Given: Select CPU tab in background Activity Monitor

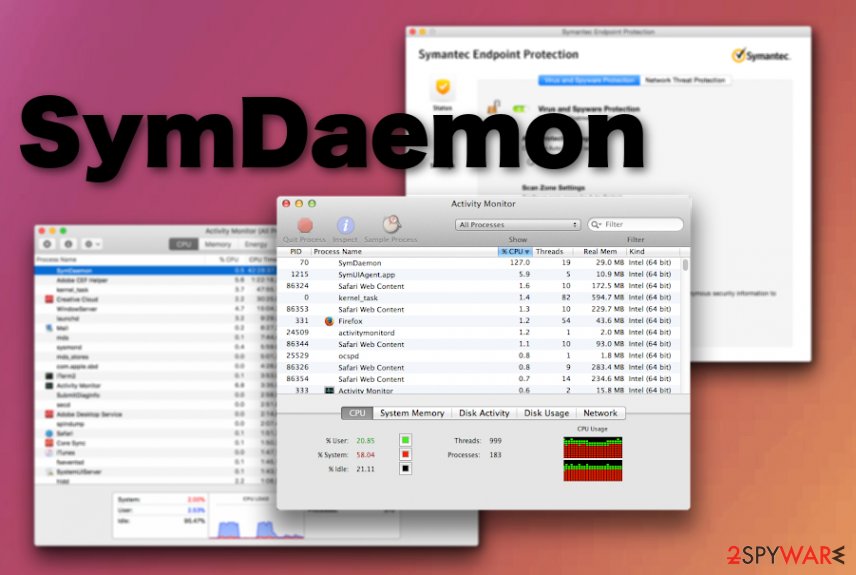Looking at the screenshot, I should (x=184, y=244).
